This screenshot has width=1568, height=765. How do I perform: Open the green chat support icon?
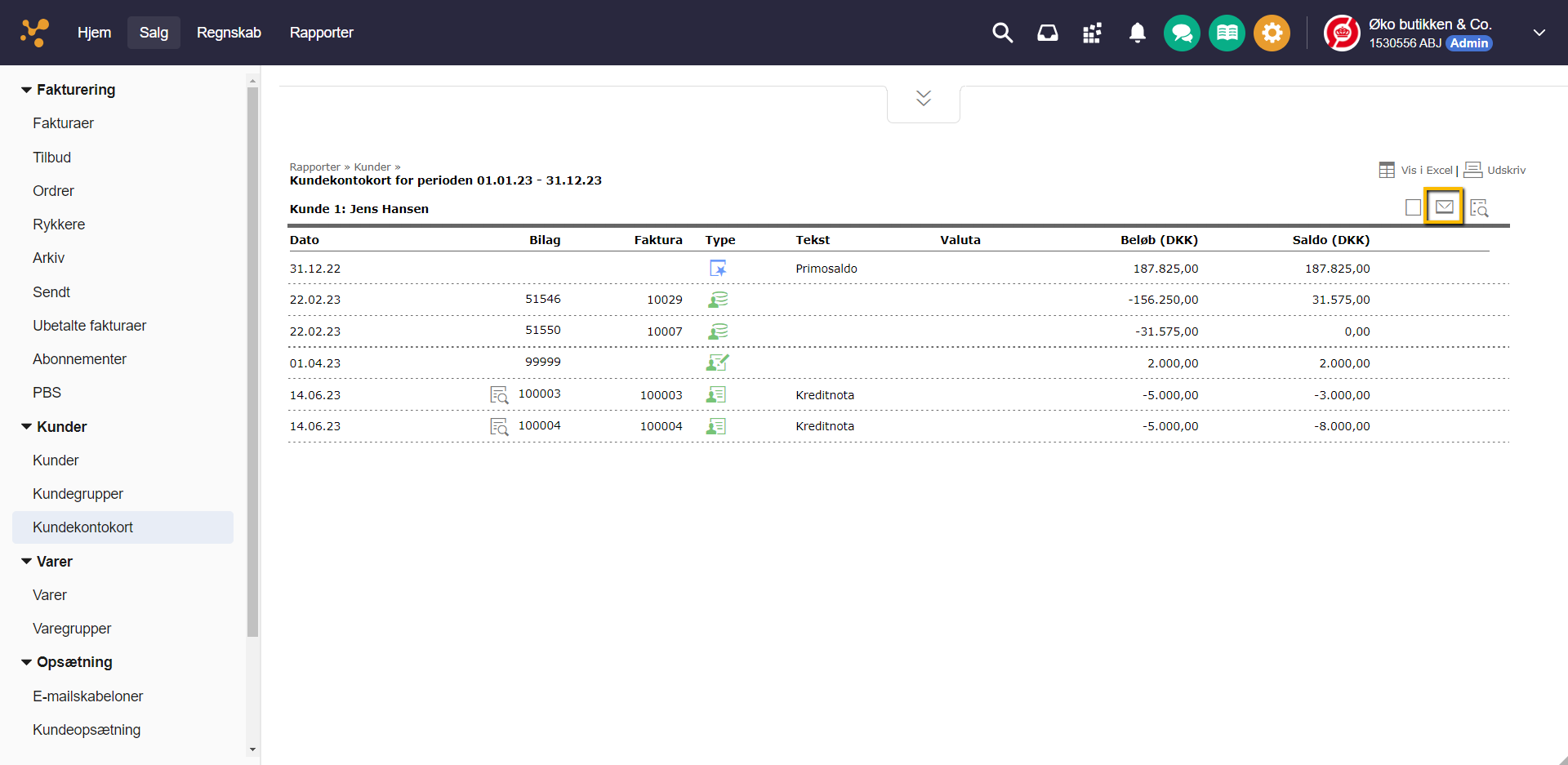(1182, 33)
